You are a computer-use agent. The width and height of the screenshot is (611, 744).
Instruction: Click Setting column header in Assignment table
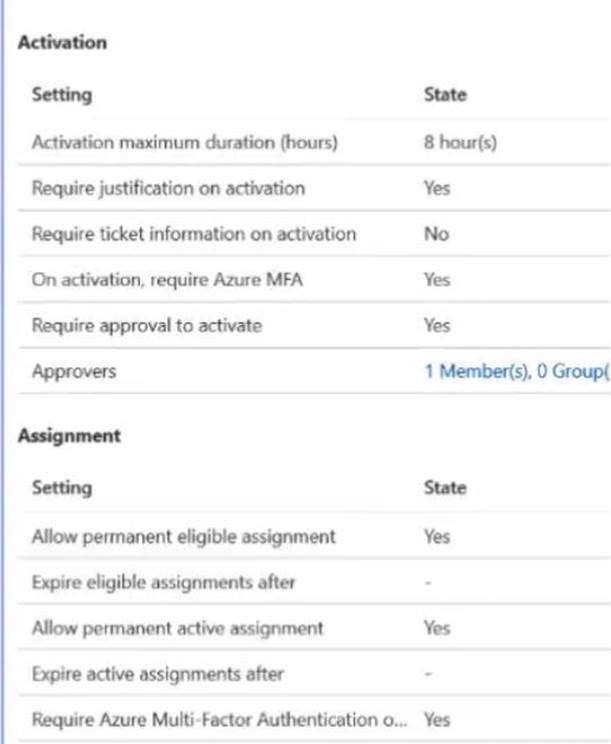pos(61,488)
